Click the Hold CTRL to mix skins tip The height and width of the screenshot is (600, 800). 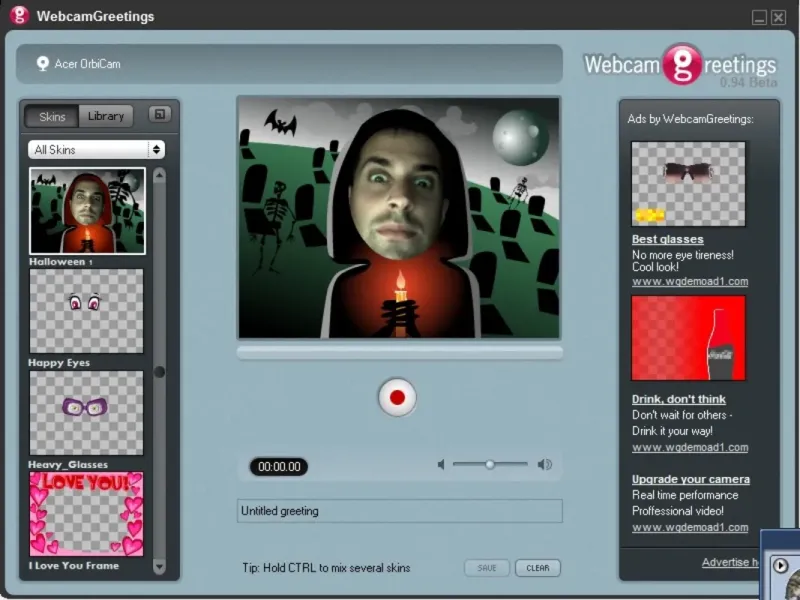pos(326,568)
